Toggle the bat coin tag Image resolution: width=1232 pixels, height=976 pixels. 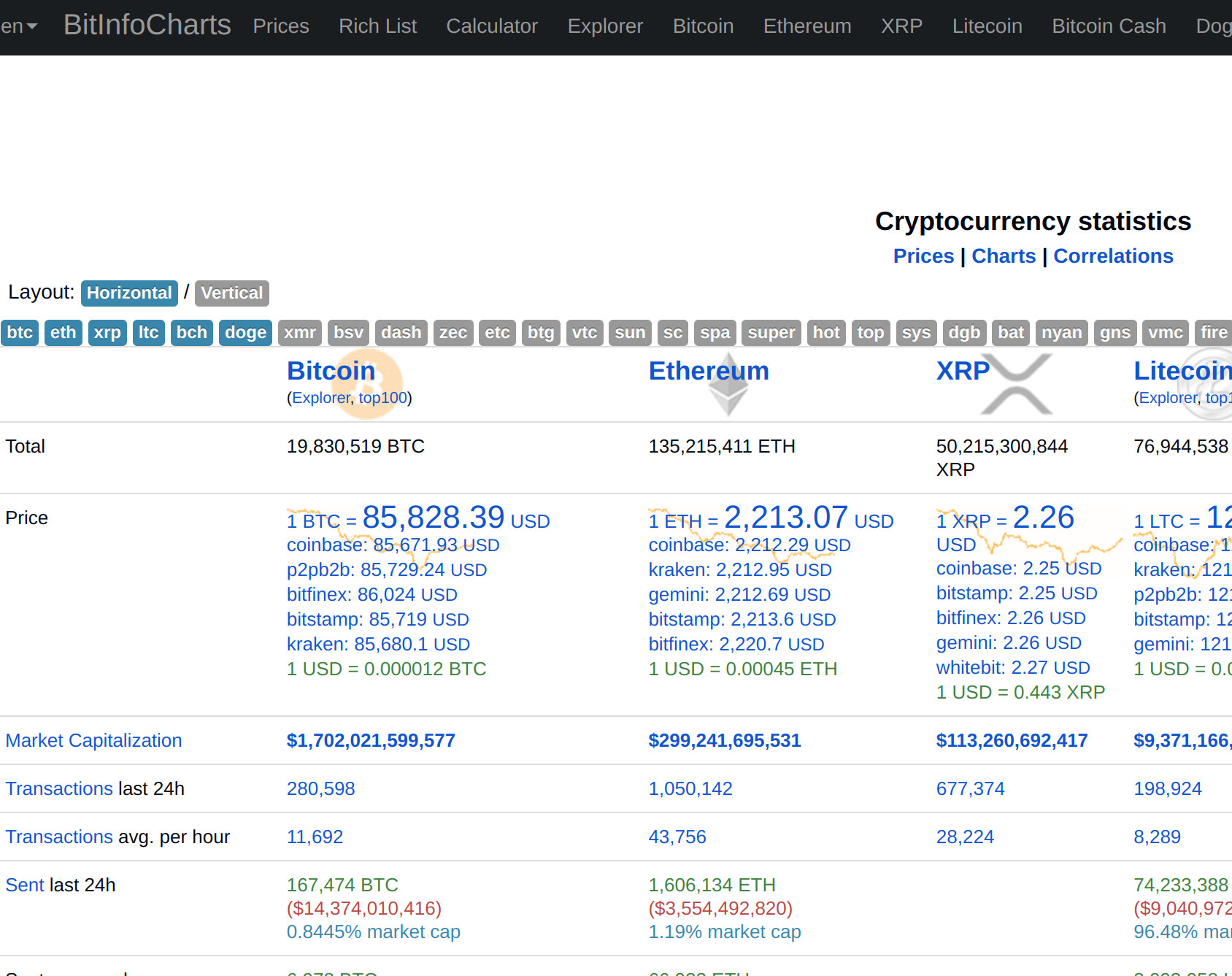(x=1011, y=333)
